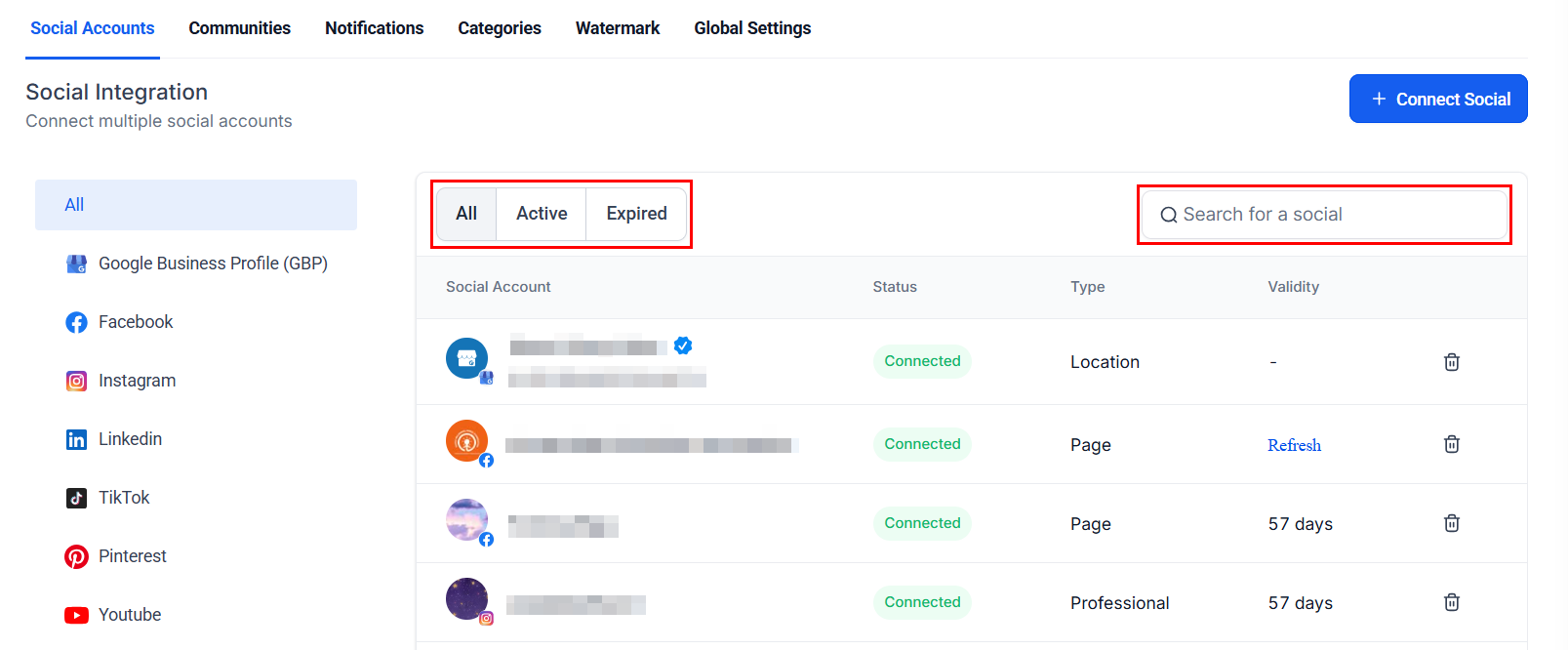The width and height of the screenshot is (1568, 650).
Task: Click trash icon for Refresh validity row
Action: pyautogui.click(x=1451, y=444)
